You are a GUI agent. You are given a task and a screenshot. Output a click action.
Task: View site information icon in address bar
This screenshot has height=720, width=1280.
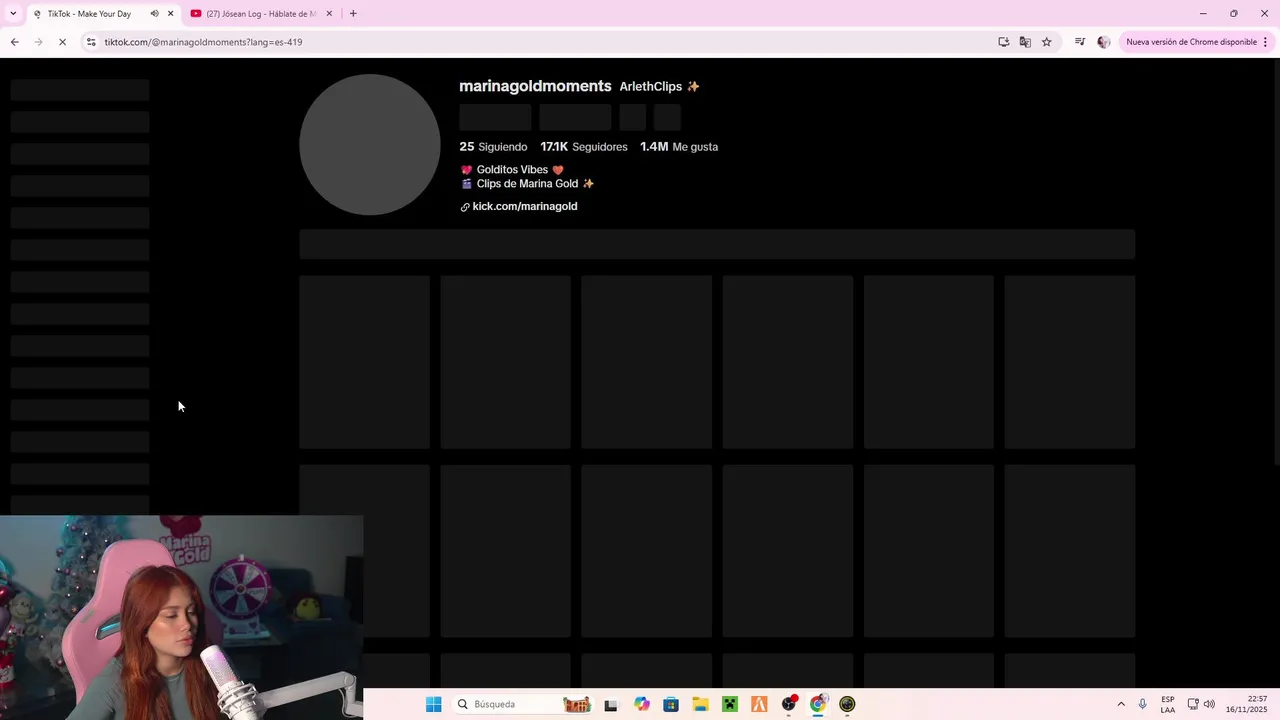click(91, 42)
